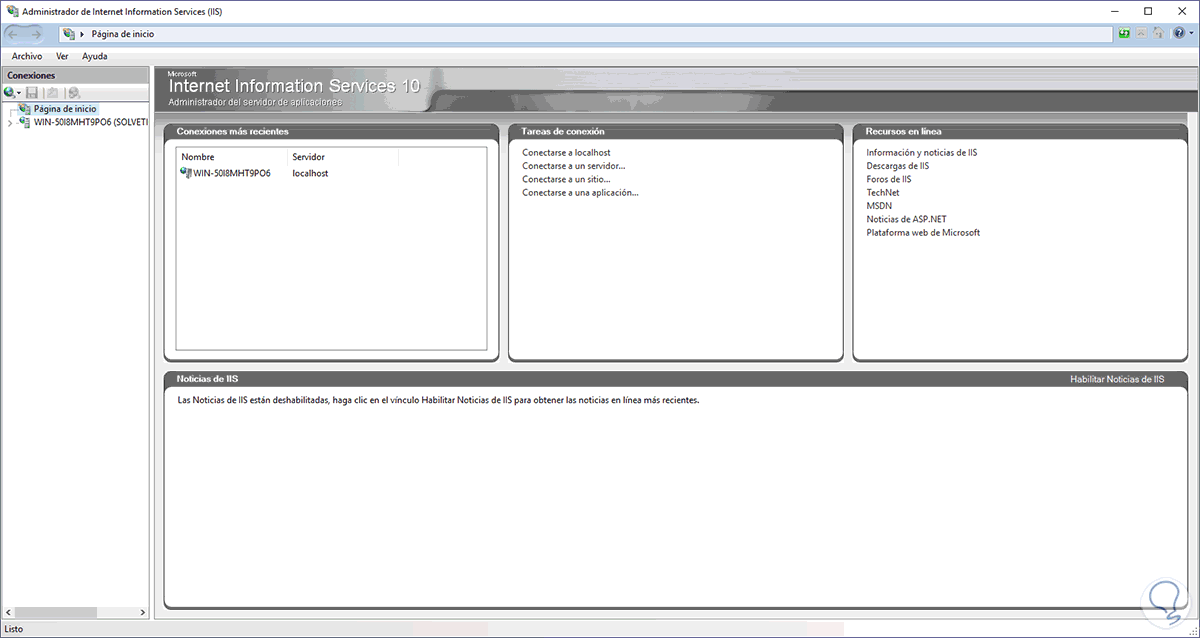Click the Up one level icon in the Conexiones toolbar
Screen dimensions: 1200x638
tap(52, 92)
